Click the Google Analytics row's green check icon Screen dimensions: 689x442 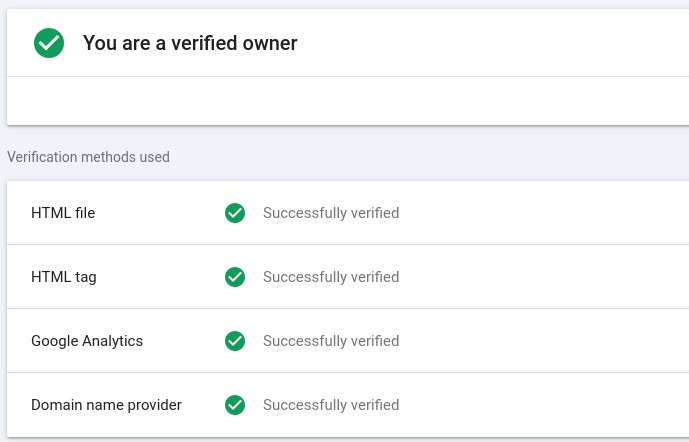tap(235, 341)
